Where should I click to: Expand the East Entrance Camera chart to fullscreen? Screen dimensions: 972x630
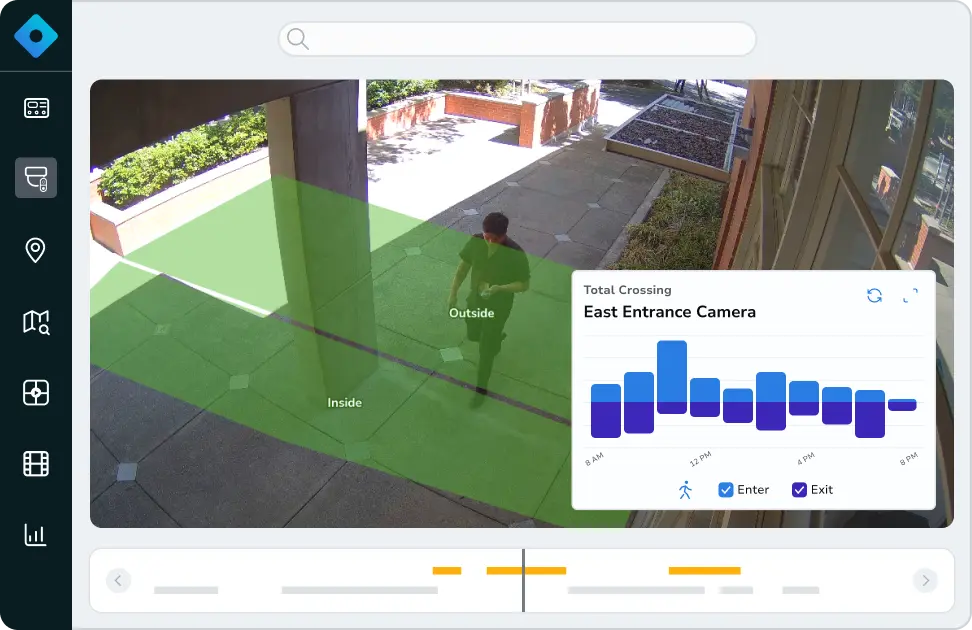(x=911, y=296)
